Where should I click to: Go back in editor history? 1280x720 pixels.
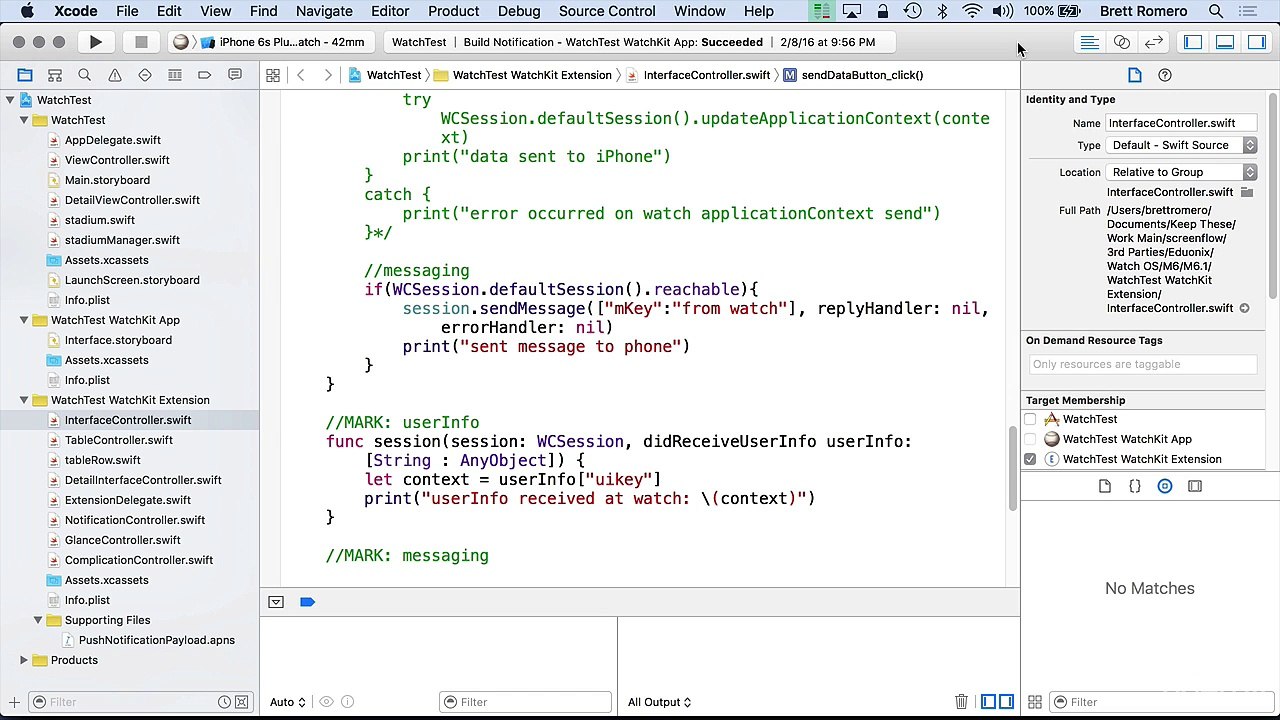point(300,75)
